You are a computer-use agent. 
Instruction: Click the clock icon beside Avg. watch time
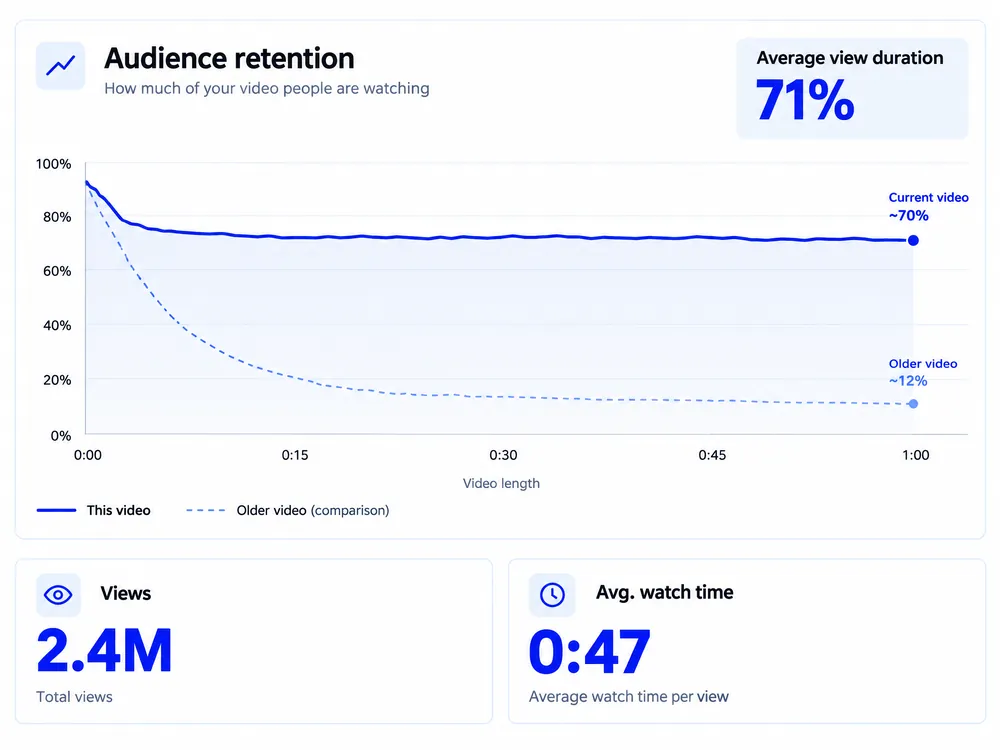click(552, 594)
